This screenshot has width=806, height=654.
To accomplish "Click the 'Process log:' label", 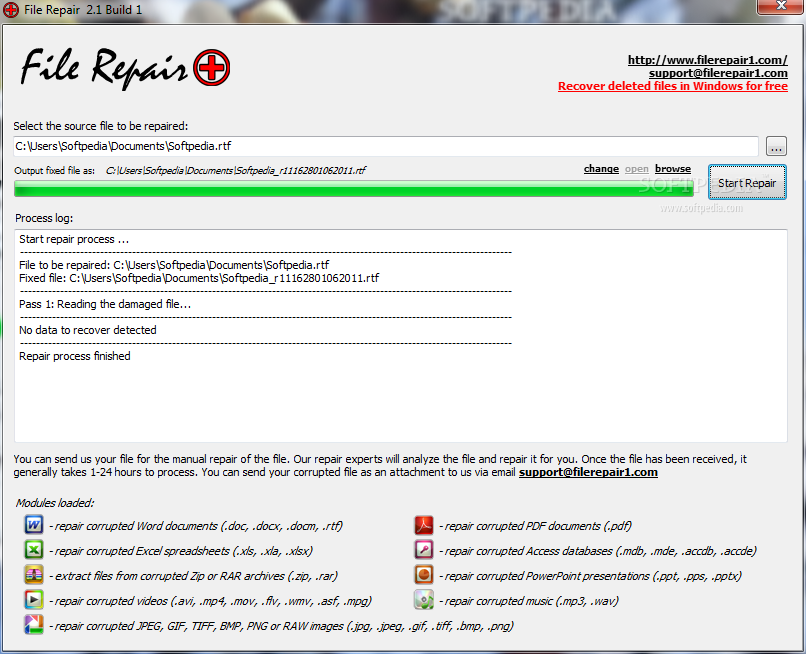I will [44, 218].
